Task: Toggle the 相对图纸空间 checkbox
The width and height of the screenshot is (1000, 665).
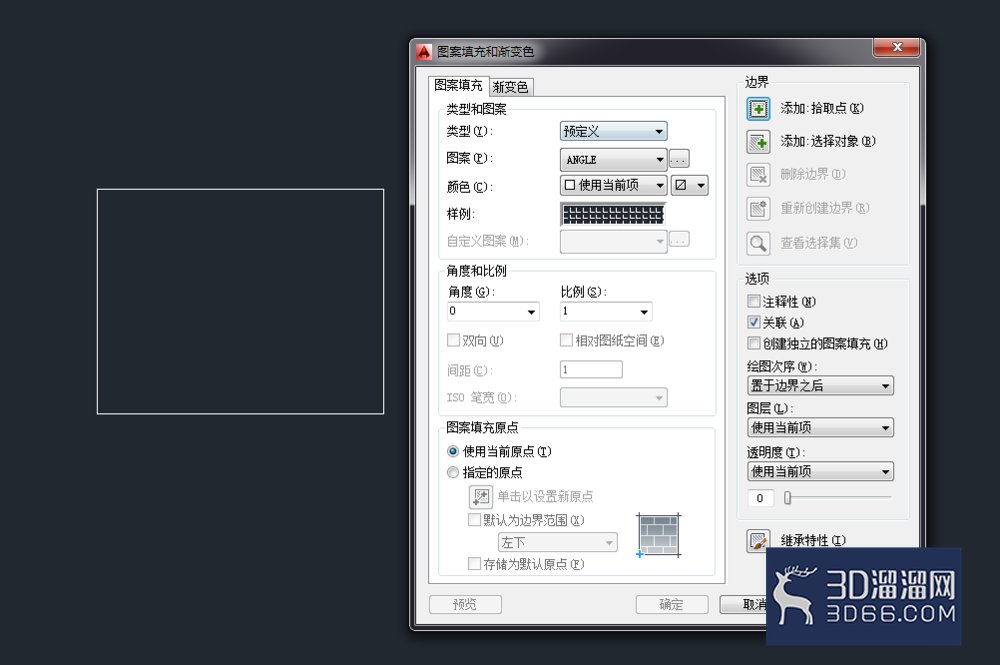Action: [566, 340]
